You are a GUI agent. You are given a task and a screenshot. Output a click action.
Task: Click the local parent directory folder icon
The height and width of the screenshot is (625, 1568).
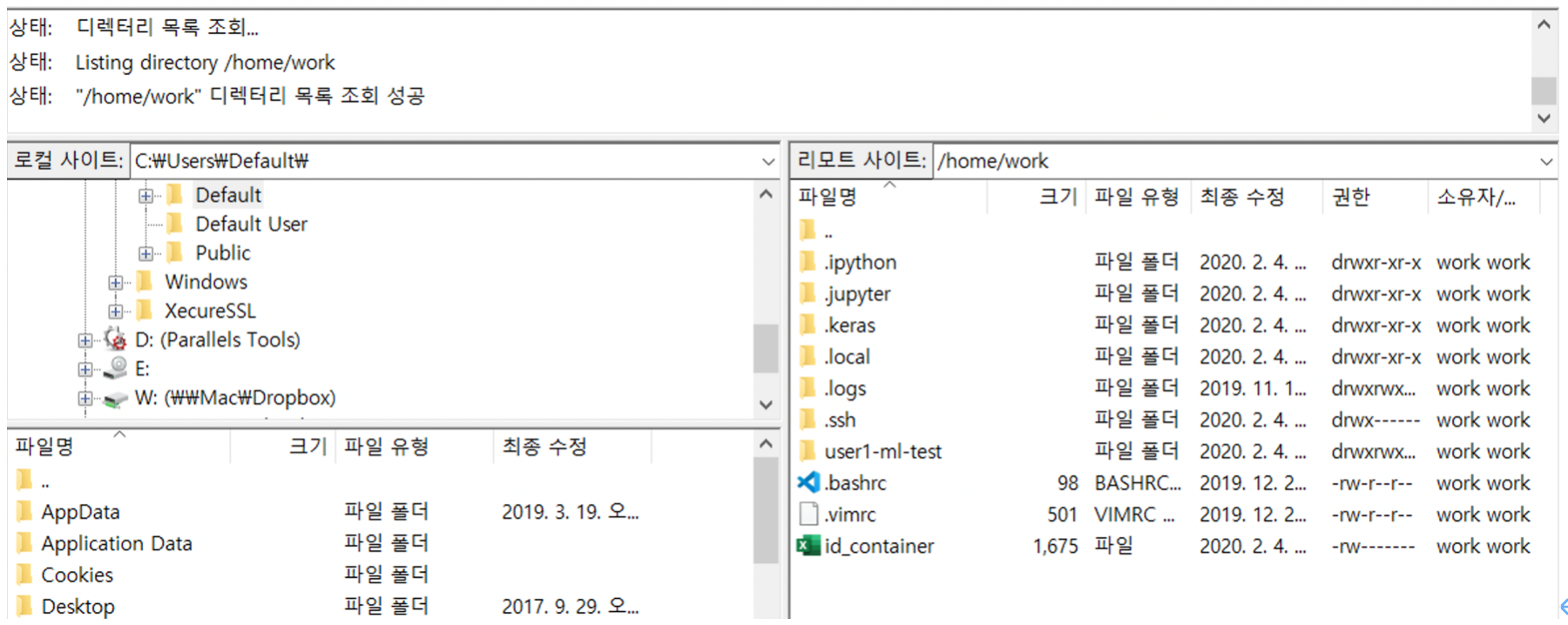pos(25,480)
